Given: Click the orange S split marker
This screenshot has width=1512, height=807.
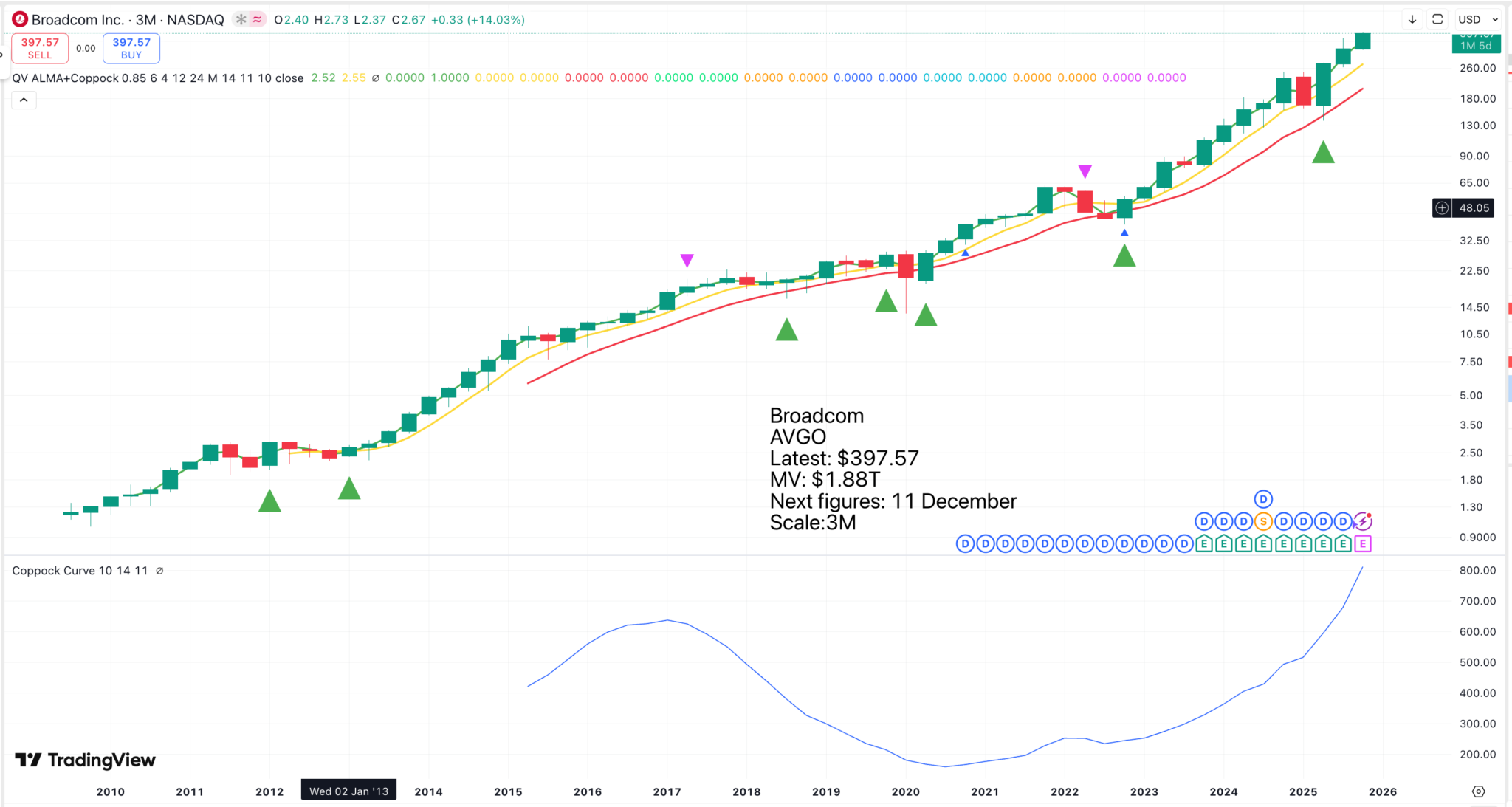Looking at the screenshot, I should tap(1263, 522).
